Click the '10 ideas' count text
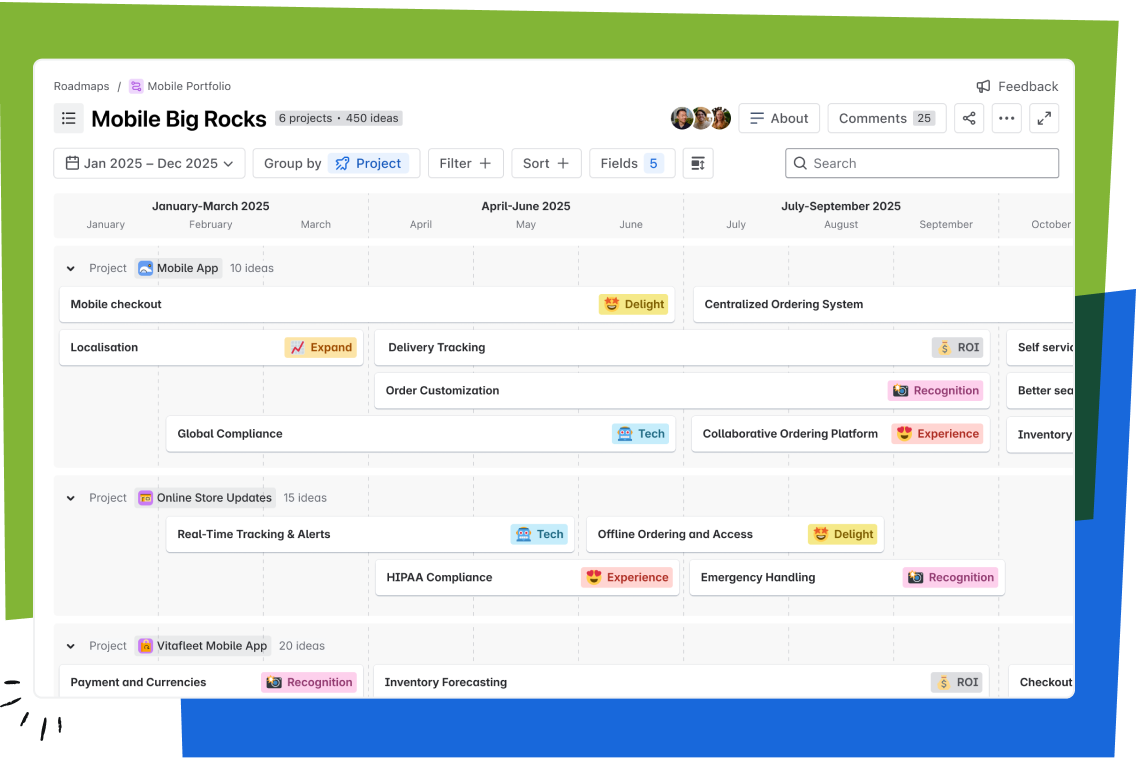 (x=251, y=268)
